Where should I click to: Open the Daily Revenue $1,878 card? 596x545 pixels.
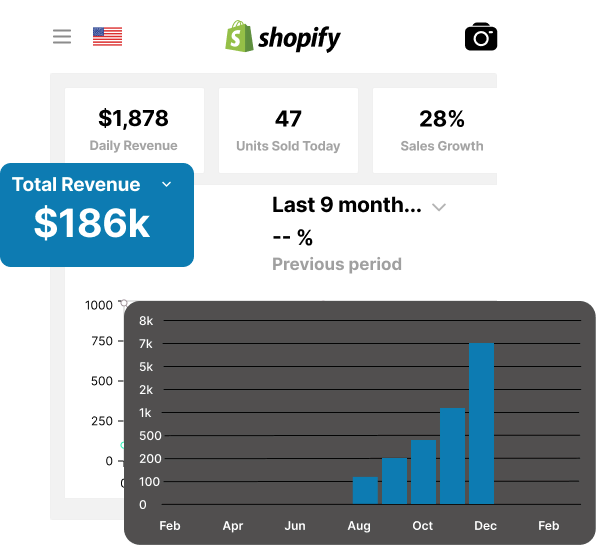(x=134, y=130)
